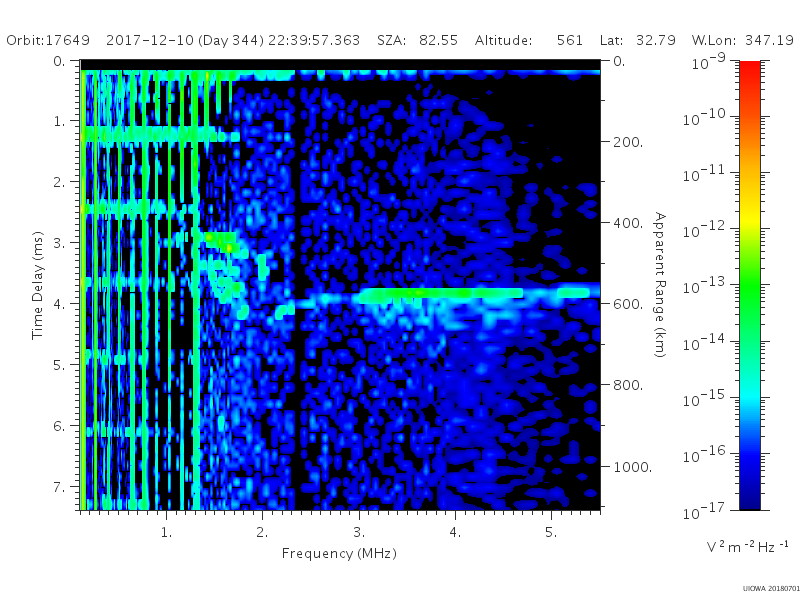
Task: Click the 200. apparent range tick label
Action: pyautogui.click(x=628, y=142)
